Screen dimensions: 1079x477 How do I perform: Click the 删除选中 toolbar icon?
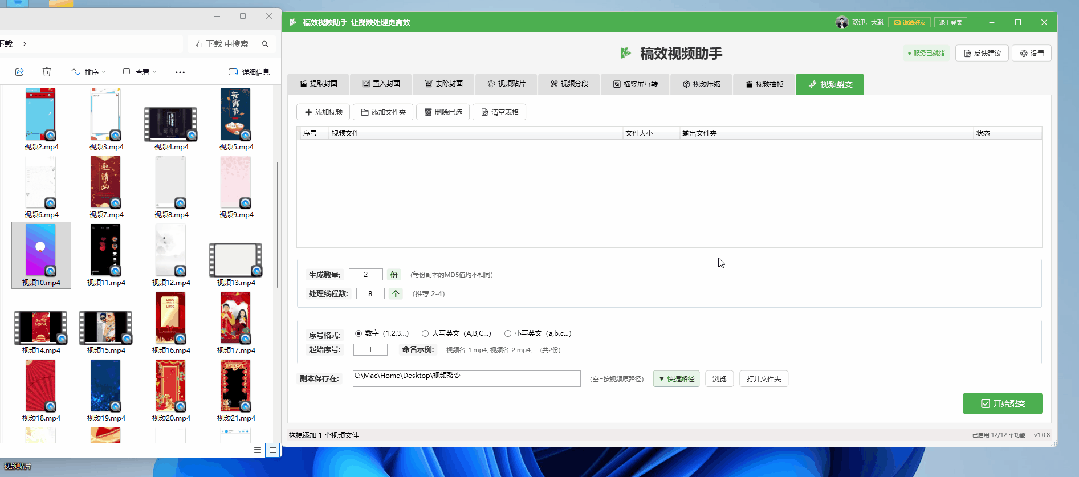tap(427, 112)
